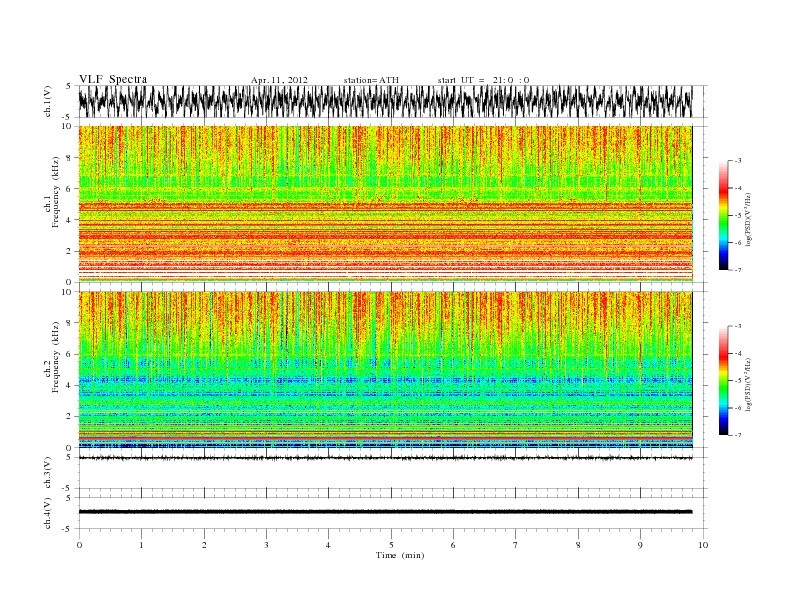Click the "VLF Spectra" plot title
792x612 pixels.
tap(113, 79)
